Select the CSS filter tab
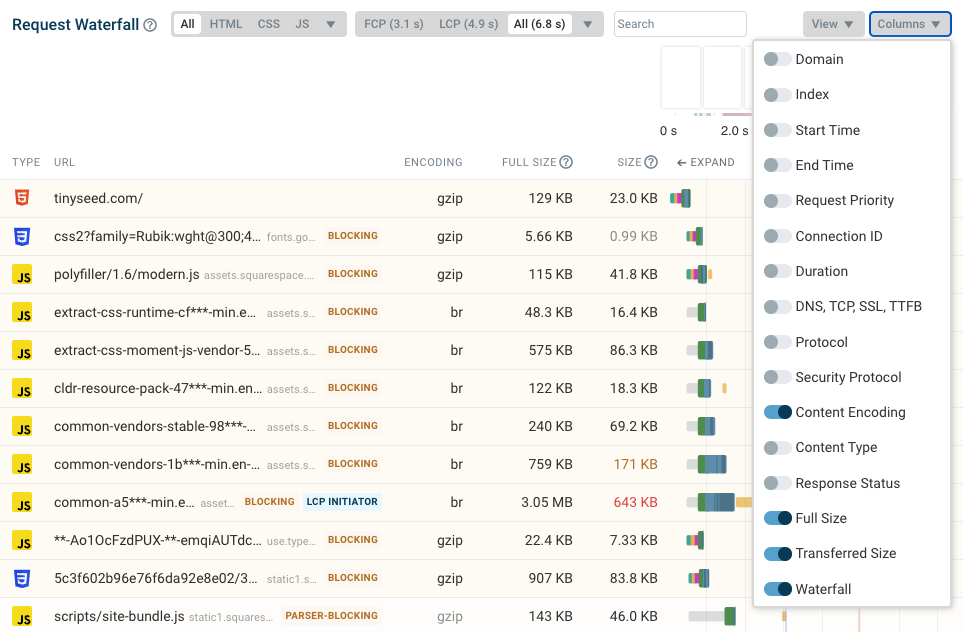 [268, 25]
